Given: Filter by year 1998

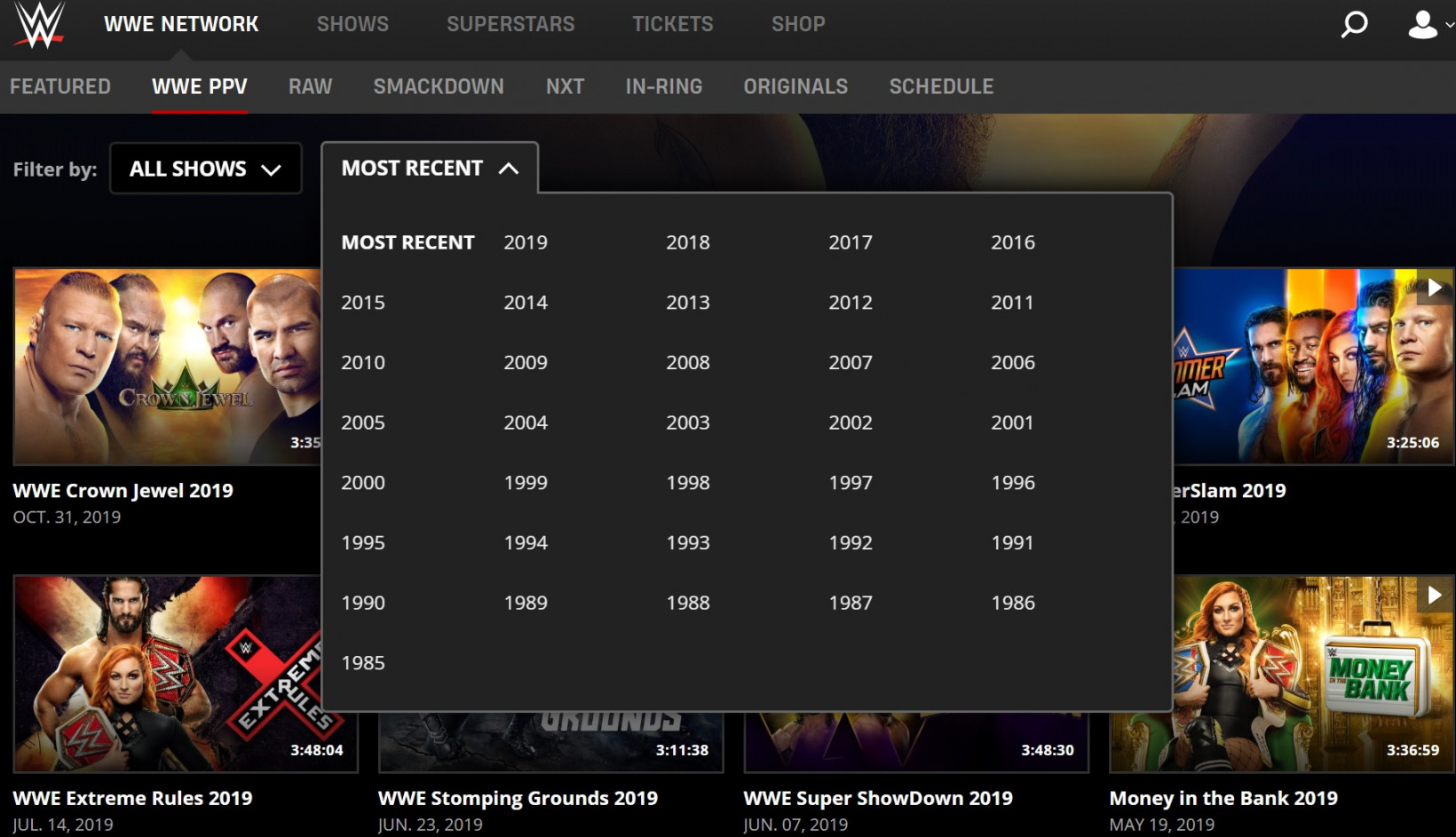Looking at the screenshot, I should pyautogui.click(x=688, y=483).
